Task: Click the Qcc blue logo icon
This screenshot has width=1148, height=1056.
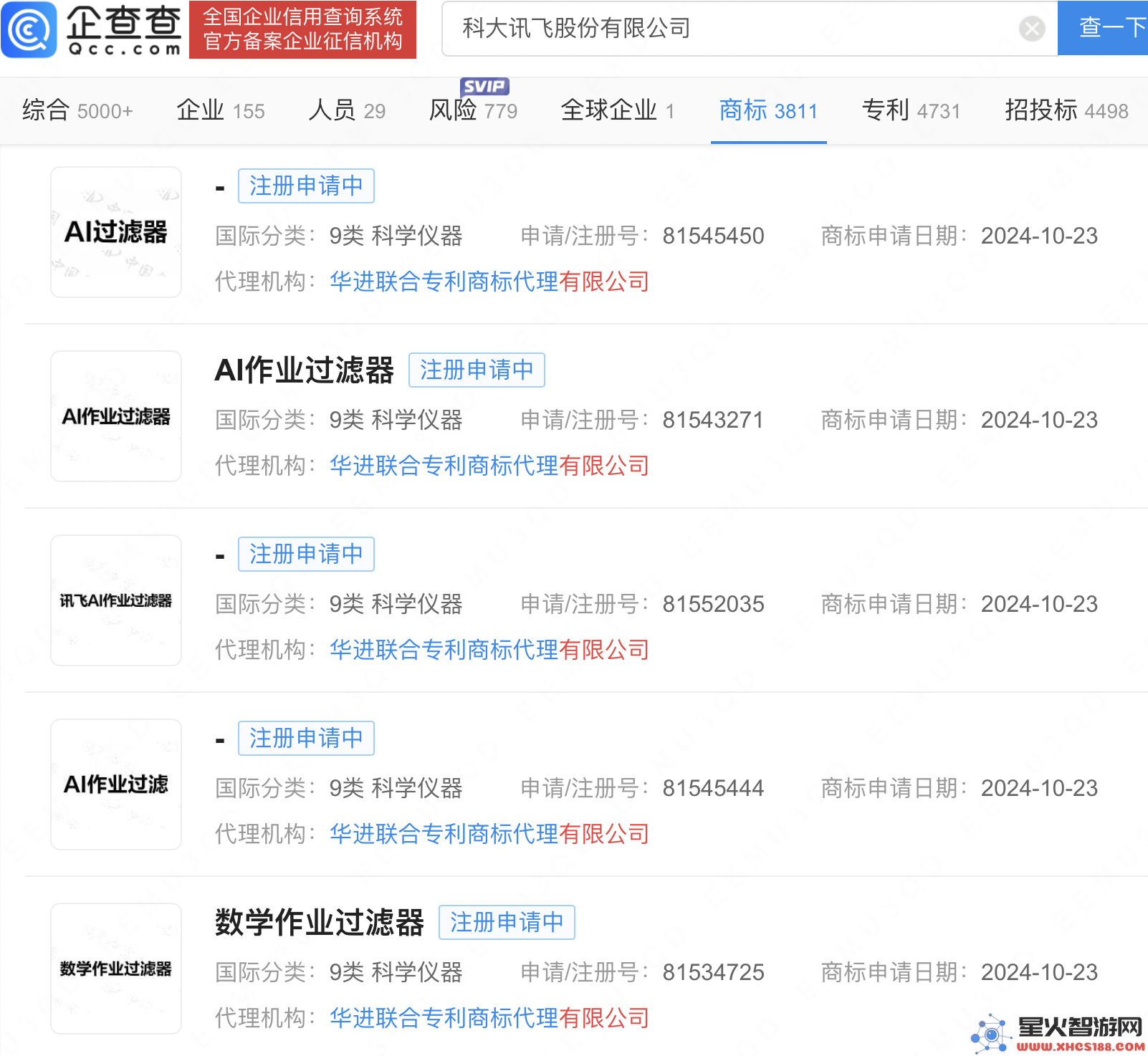Action: pos(29,29)
